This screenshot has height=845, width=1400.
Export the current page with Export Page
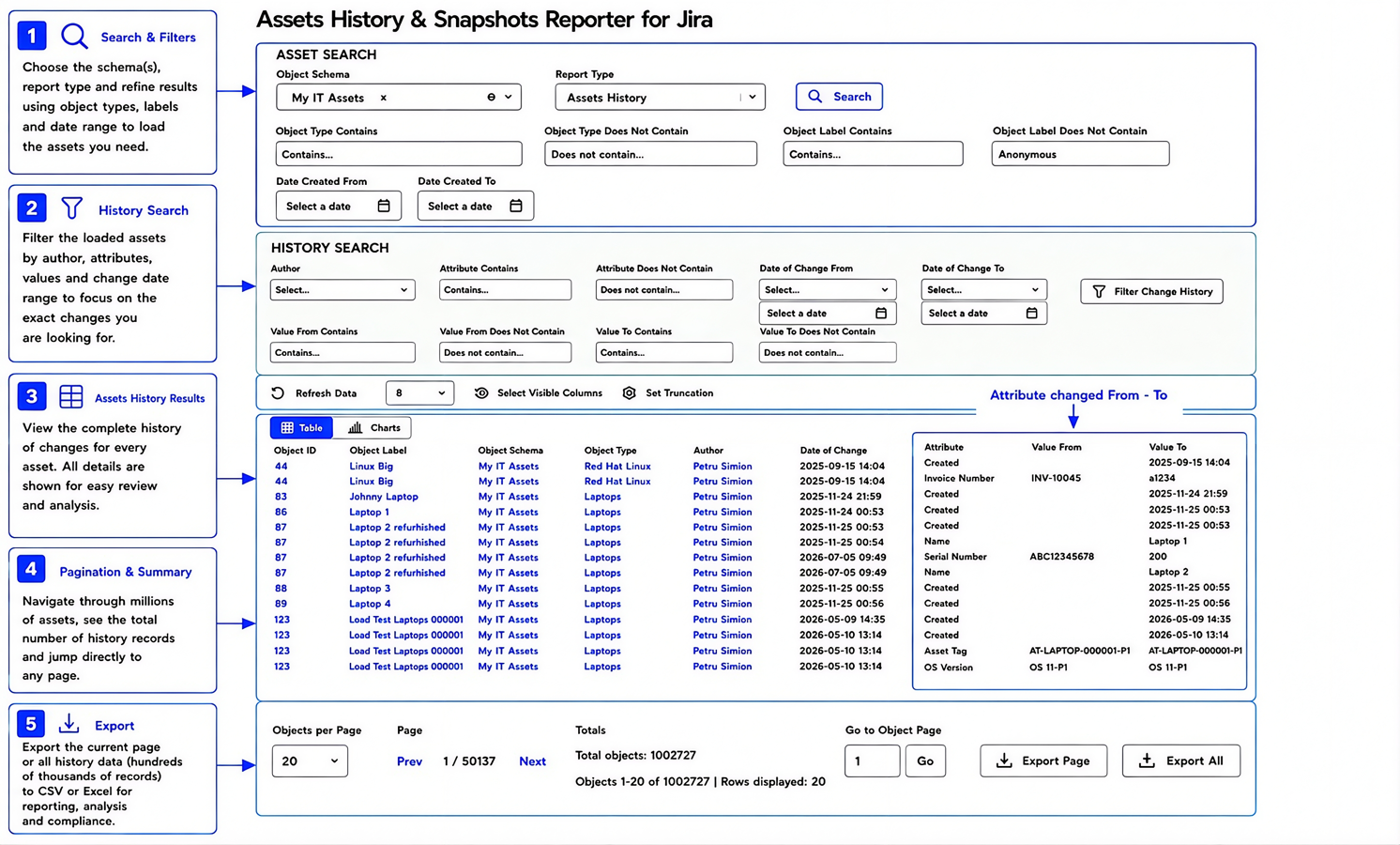click(1043, 760)
